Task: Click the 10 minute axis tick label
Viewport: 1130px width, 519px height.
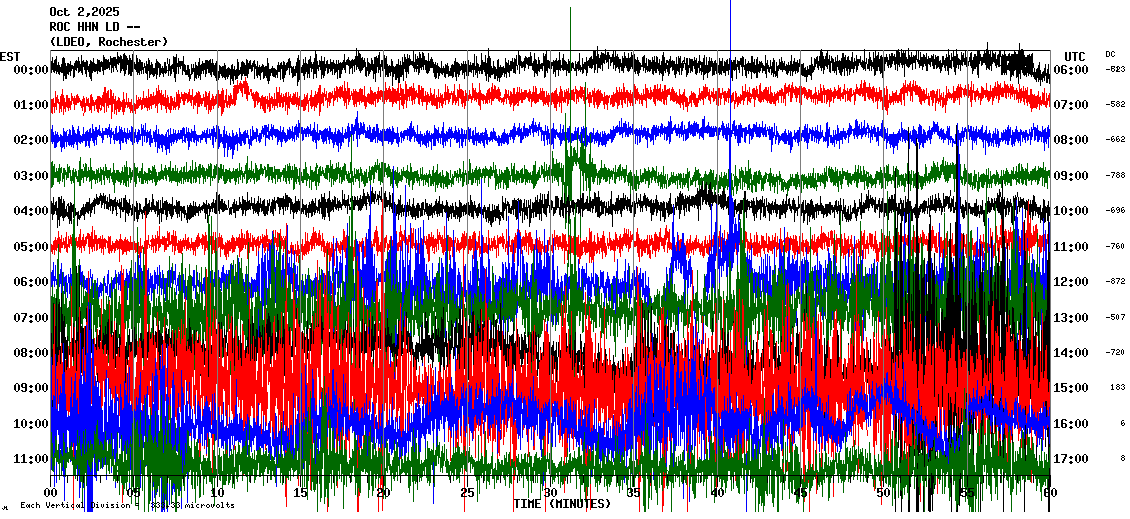Action: 217,493
